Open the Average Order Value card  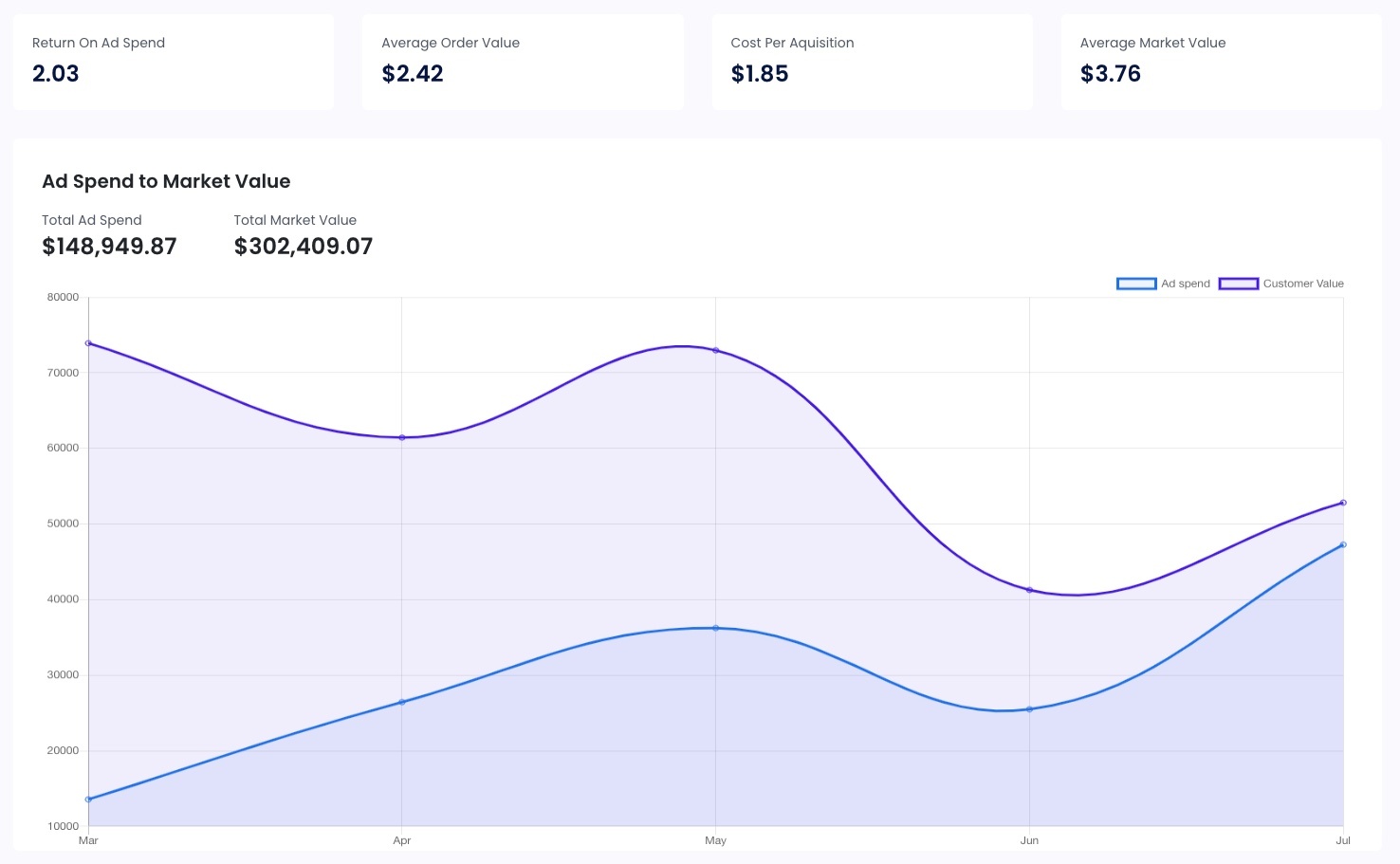pos(523,62)
